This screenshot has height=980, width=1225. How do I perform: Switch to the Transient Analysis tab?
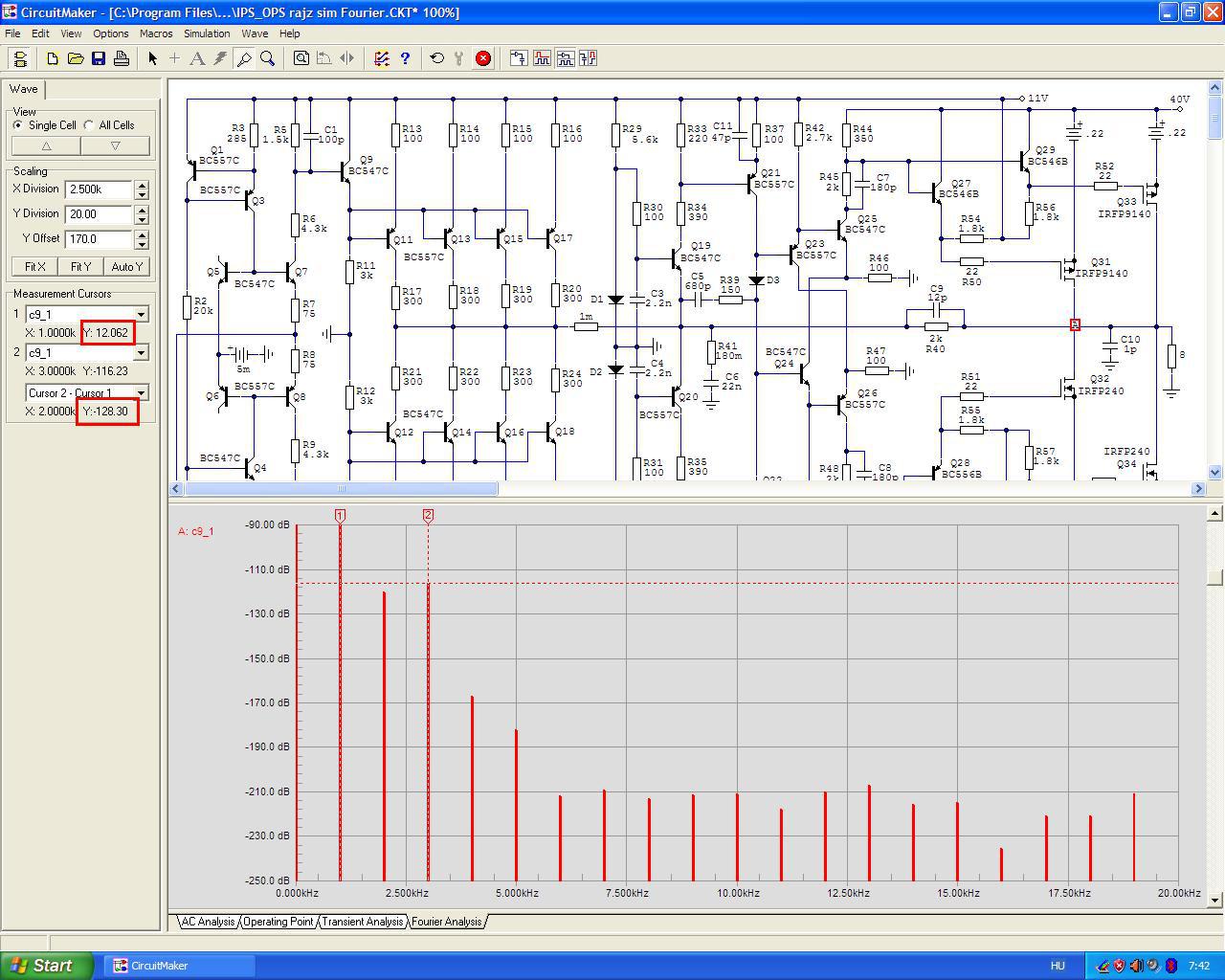(362, 922)
